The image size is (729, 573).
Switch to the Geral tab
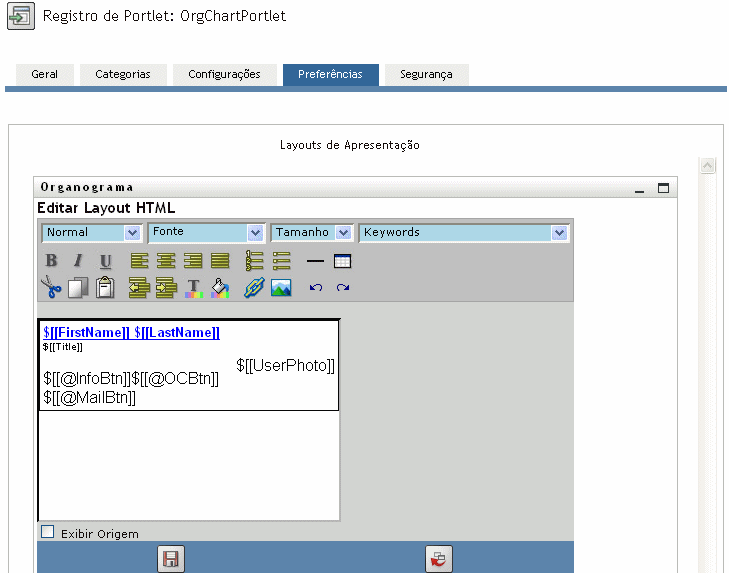pyautogui.click(x=45, y=74)
